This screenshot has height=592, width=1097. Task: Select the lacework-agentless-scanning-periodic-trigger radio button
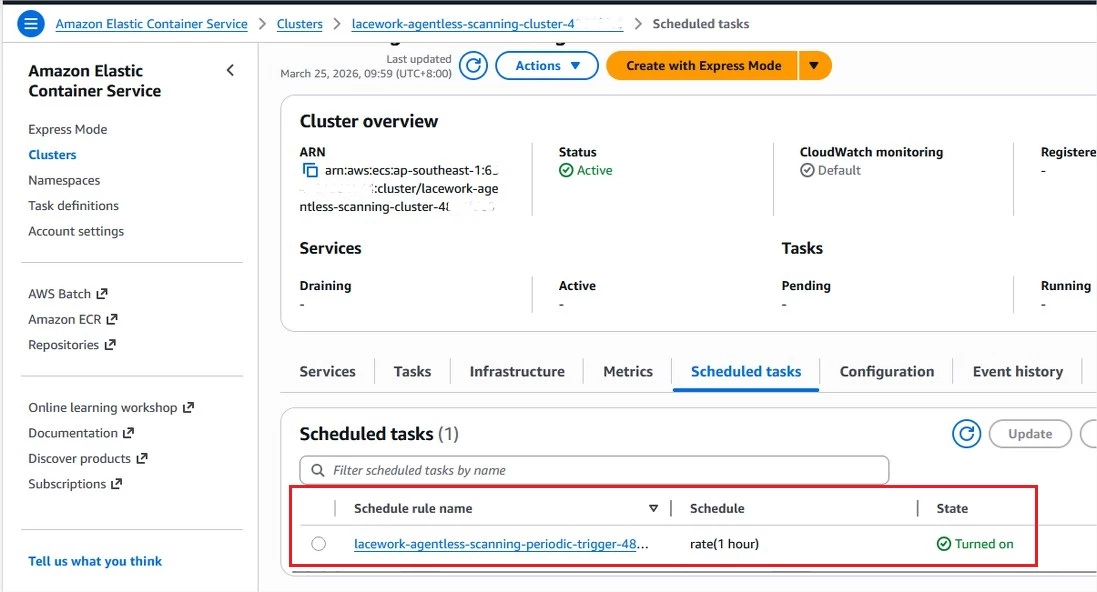[318, 544]
